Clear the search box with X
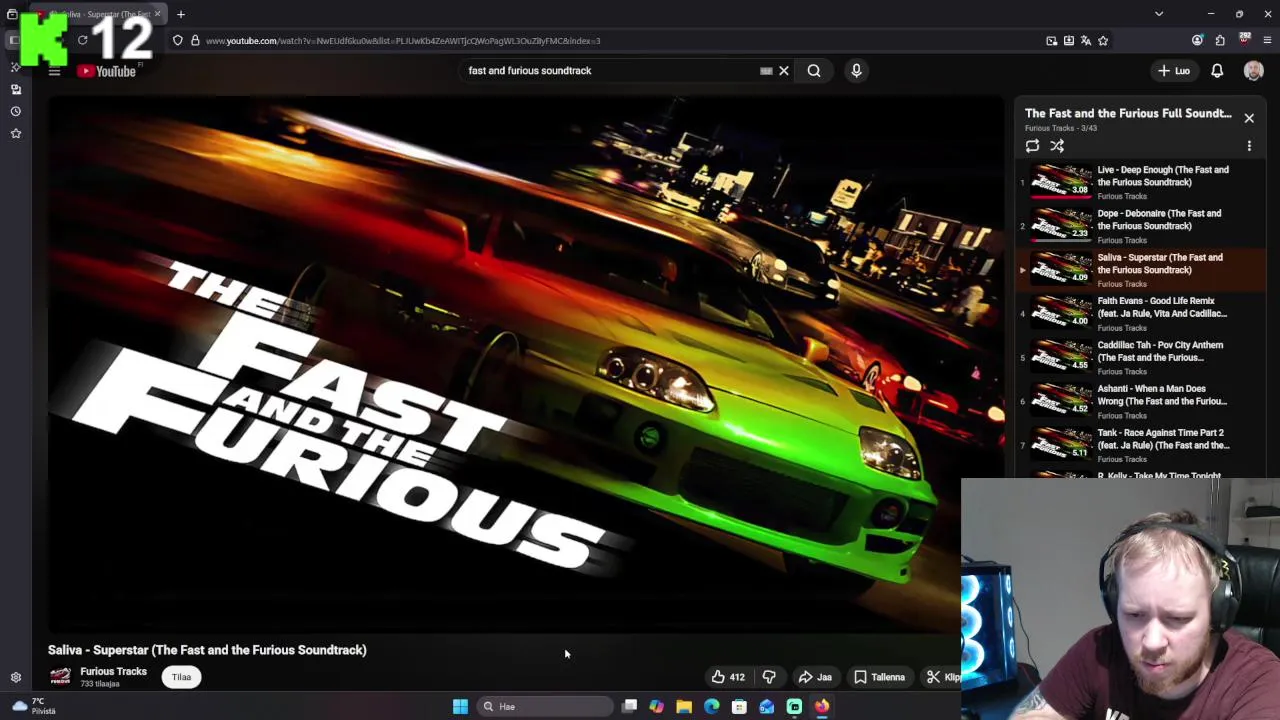 pyautogui.click(x=784, y=71)
